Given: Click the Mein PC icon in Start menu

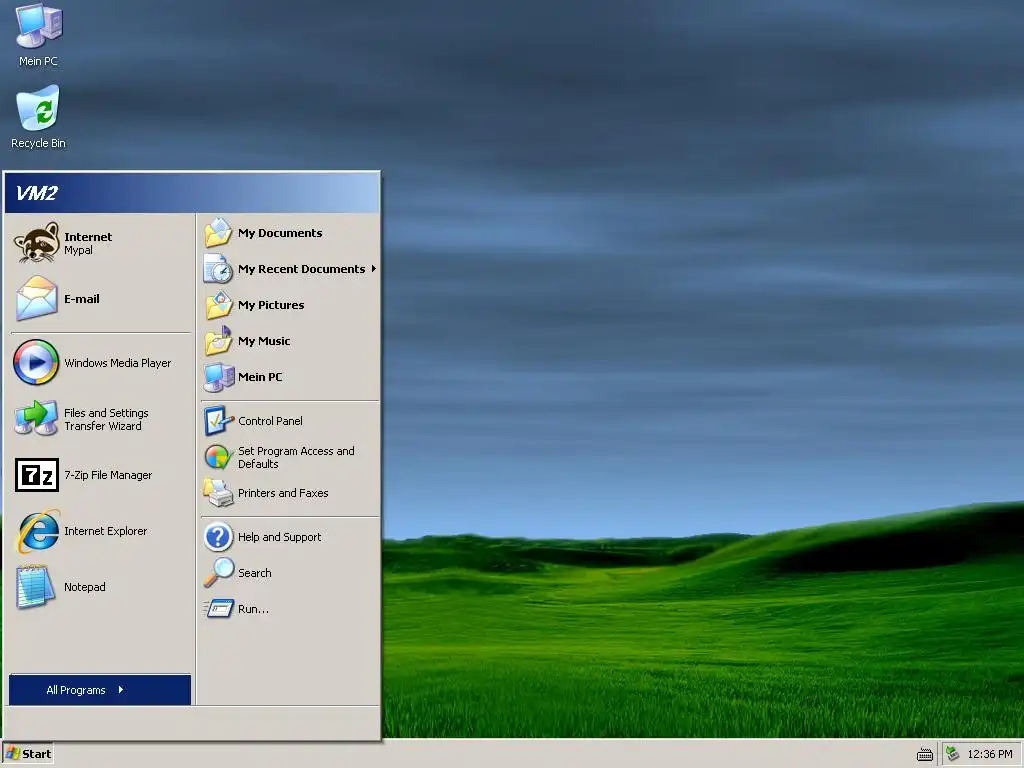Looking at the screenshot, I should click(x=218, y=377).
